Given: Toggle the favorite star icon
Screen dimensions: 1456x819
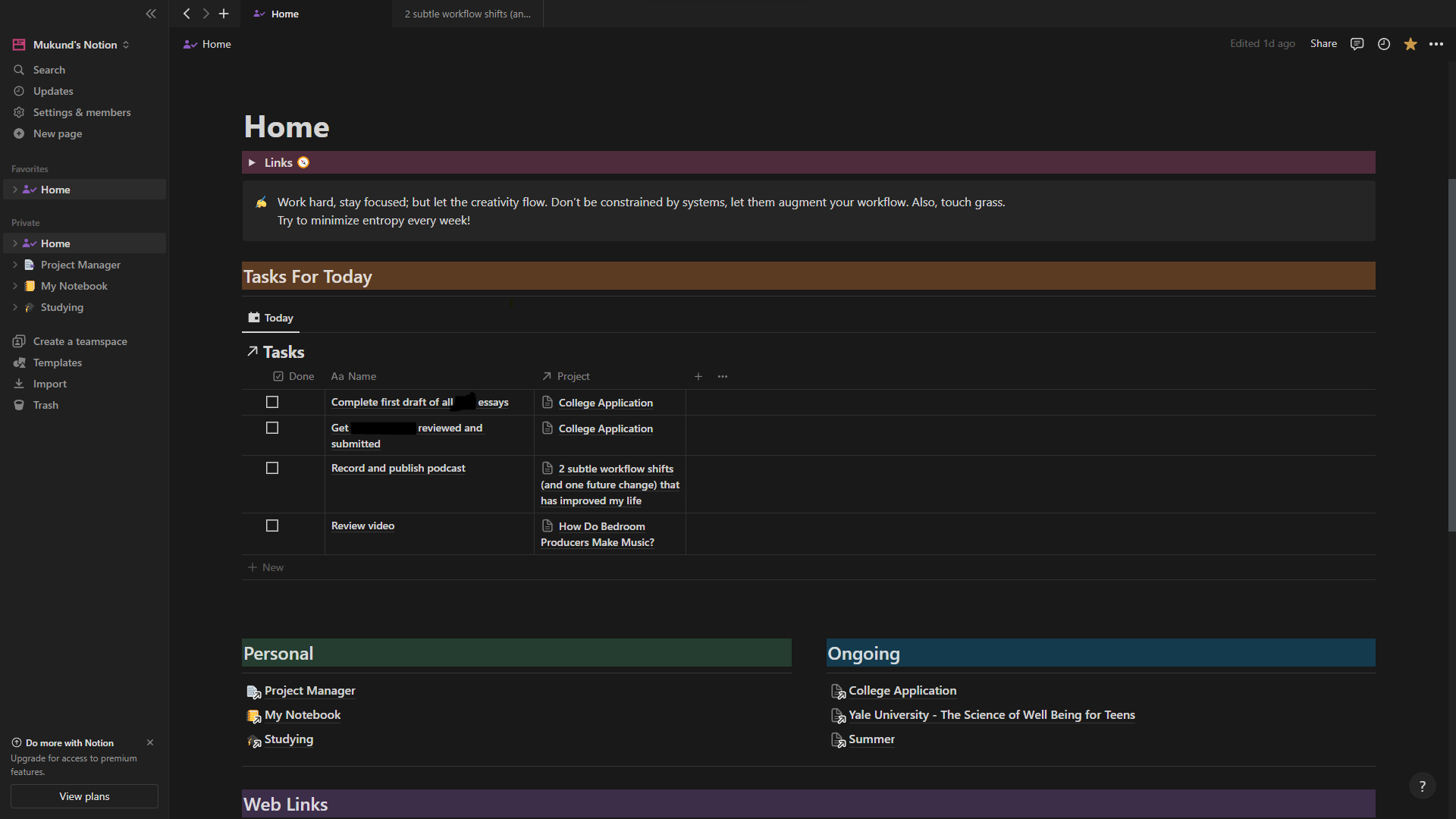Looking at the screenshot, I should click(x=1410, y=44).
